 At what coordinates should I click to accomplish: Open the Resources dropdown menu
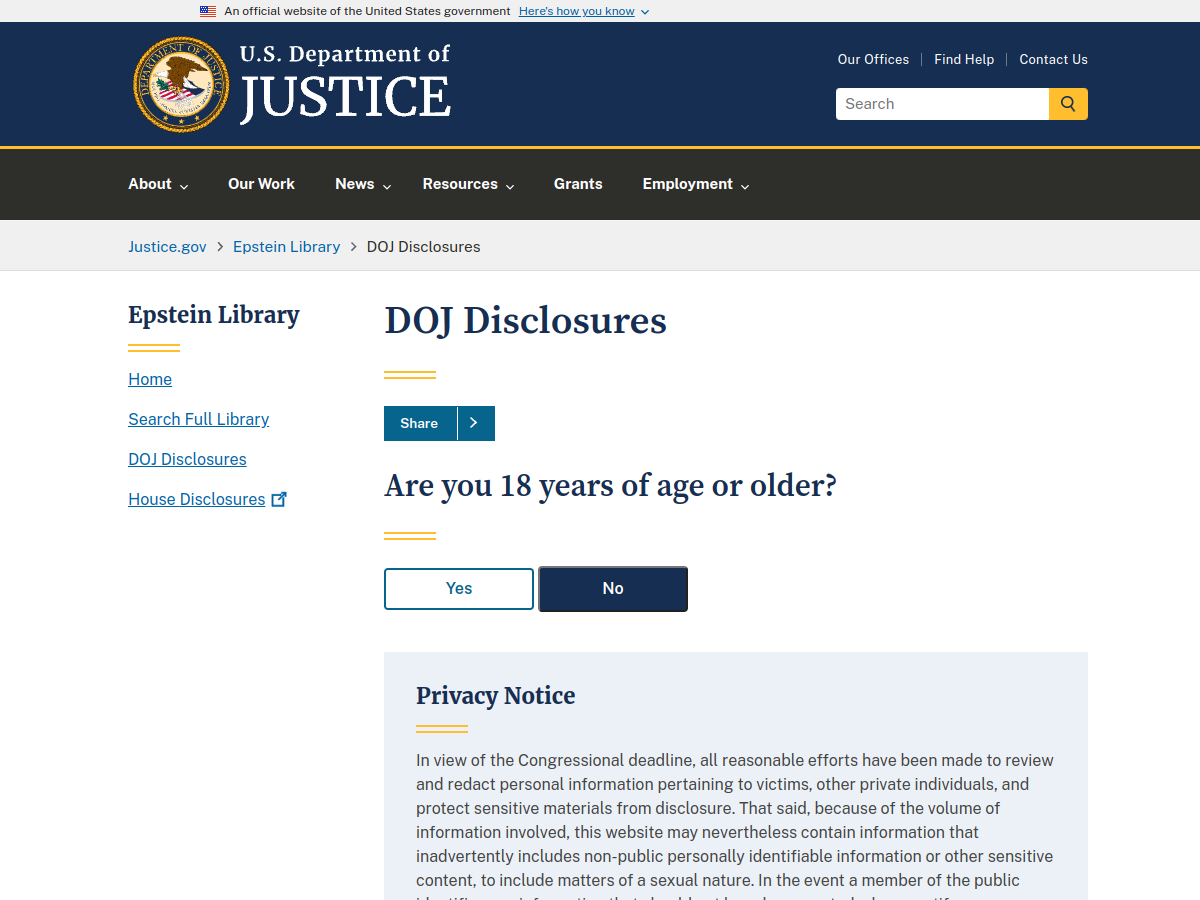(x=468, y=184)
